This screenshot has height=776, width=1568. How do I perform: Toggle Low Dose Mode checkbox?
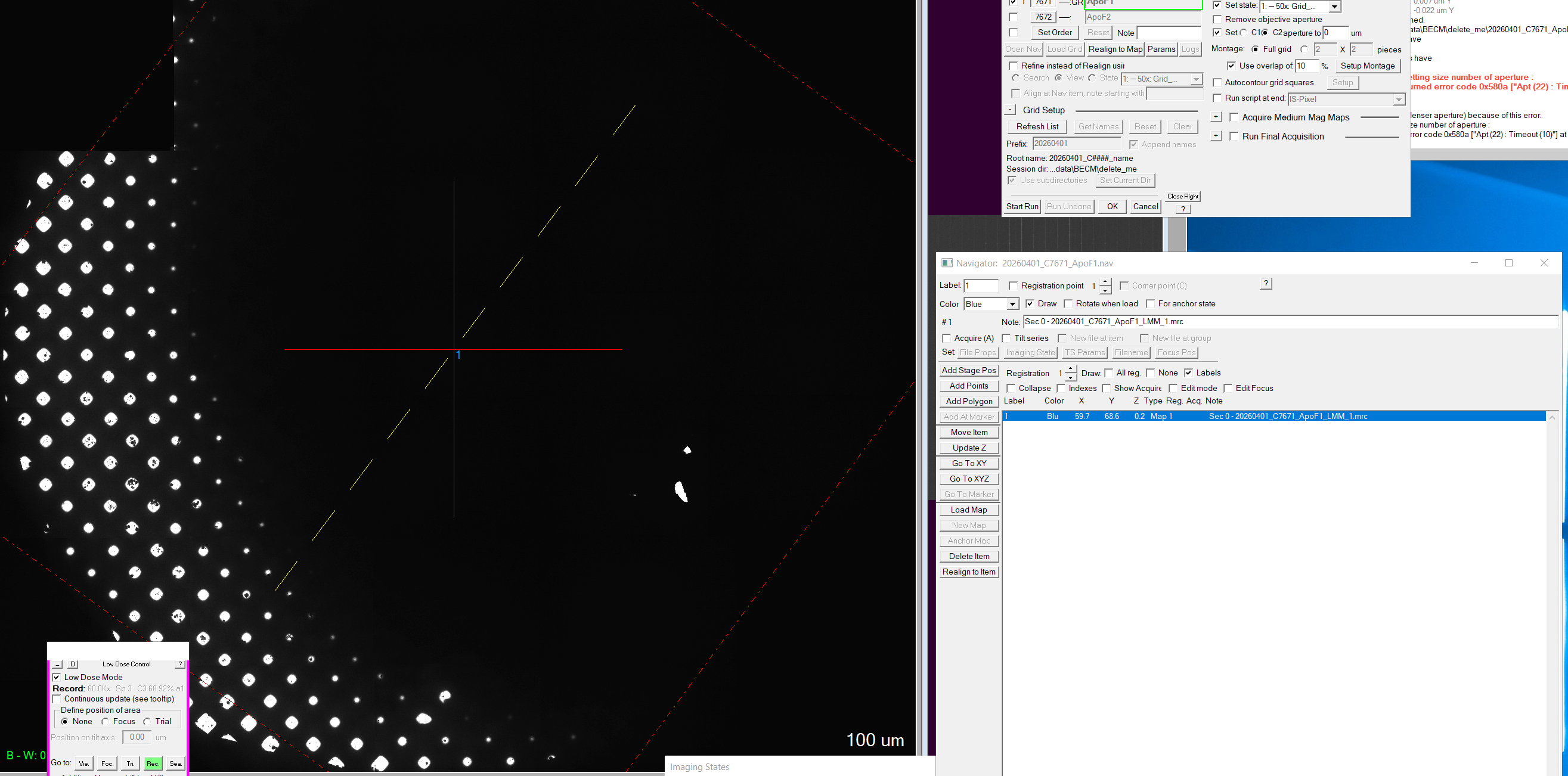click(57, 678)
